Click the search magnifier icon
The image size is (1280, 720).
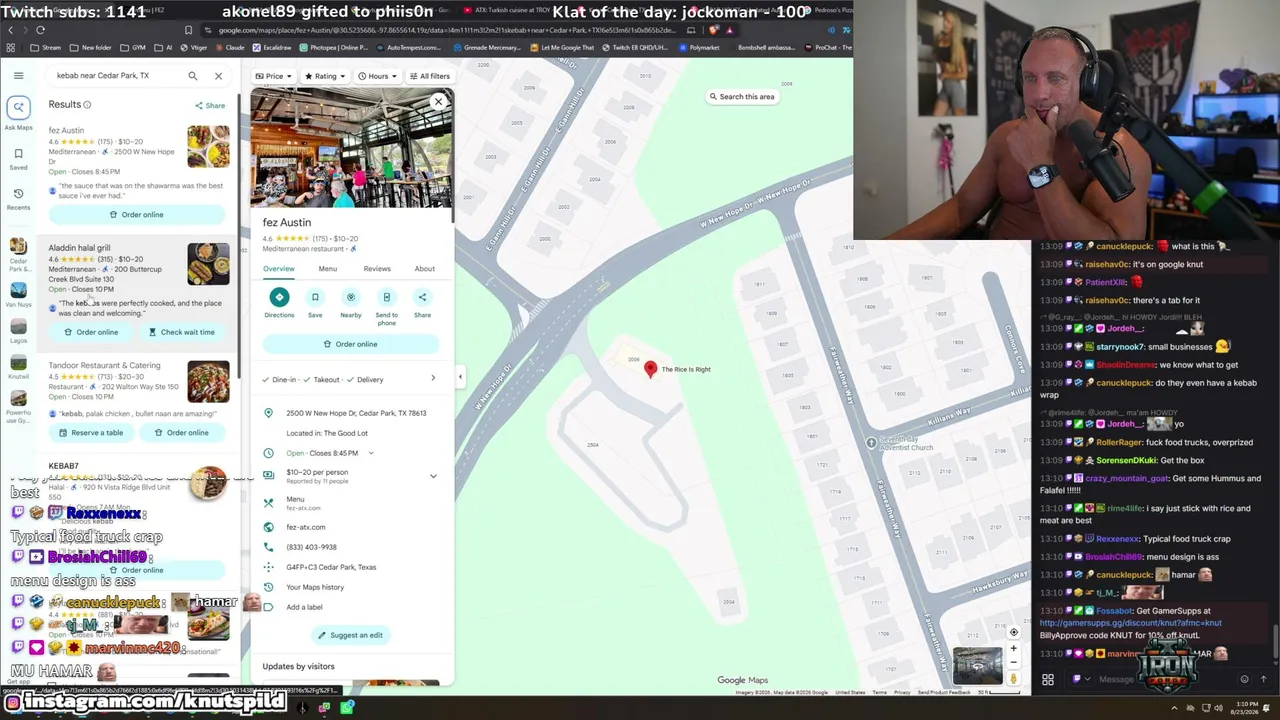[193, 76]
